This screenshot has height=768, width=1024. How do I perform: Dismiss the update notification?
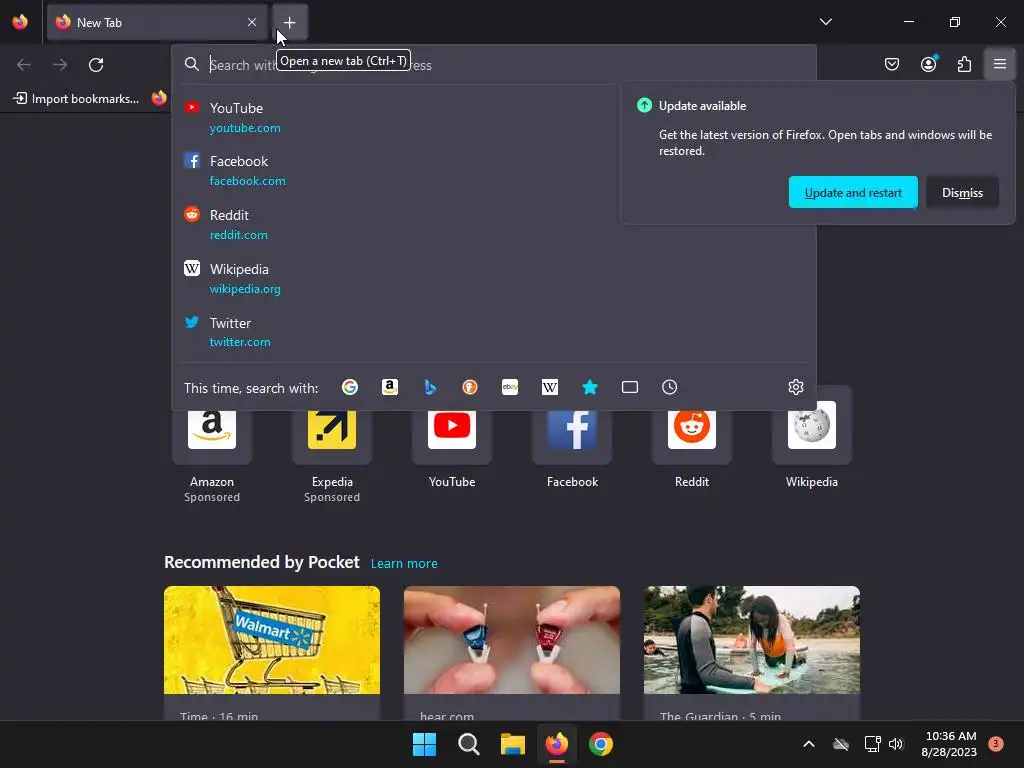pos(962,193)
